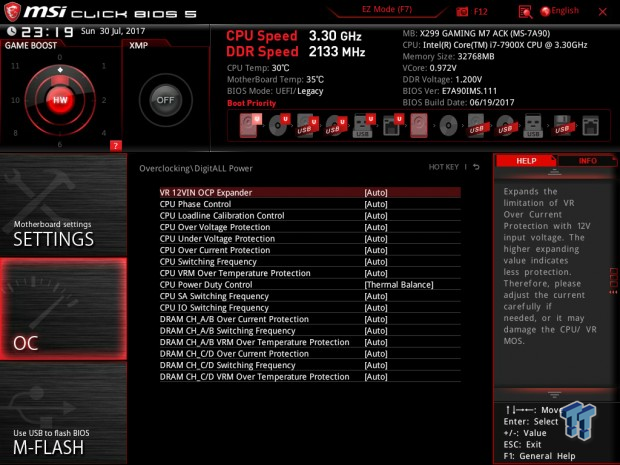Select DRAM CH_C/D Over Current Protection row
Image resolution: width=620 pixels, height=465 pixels.
tap(310, 353)
